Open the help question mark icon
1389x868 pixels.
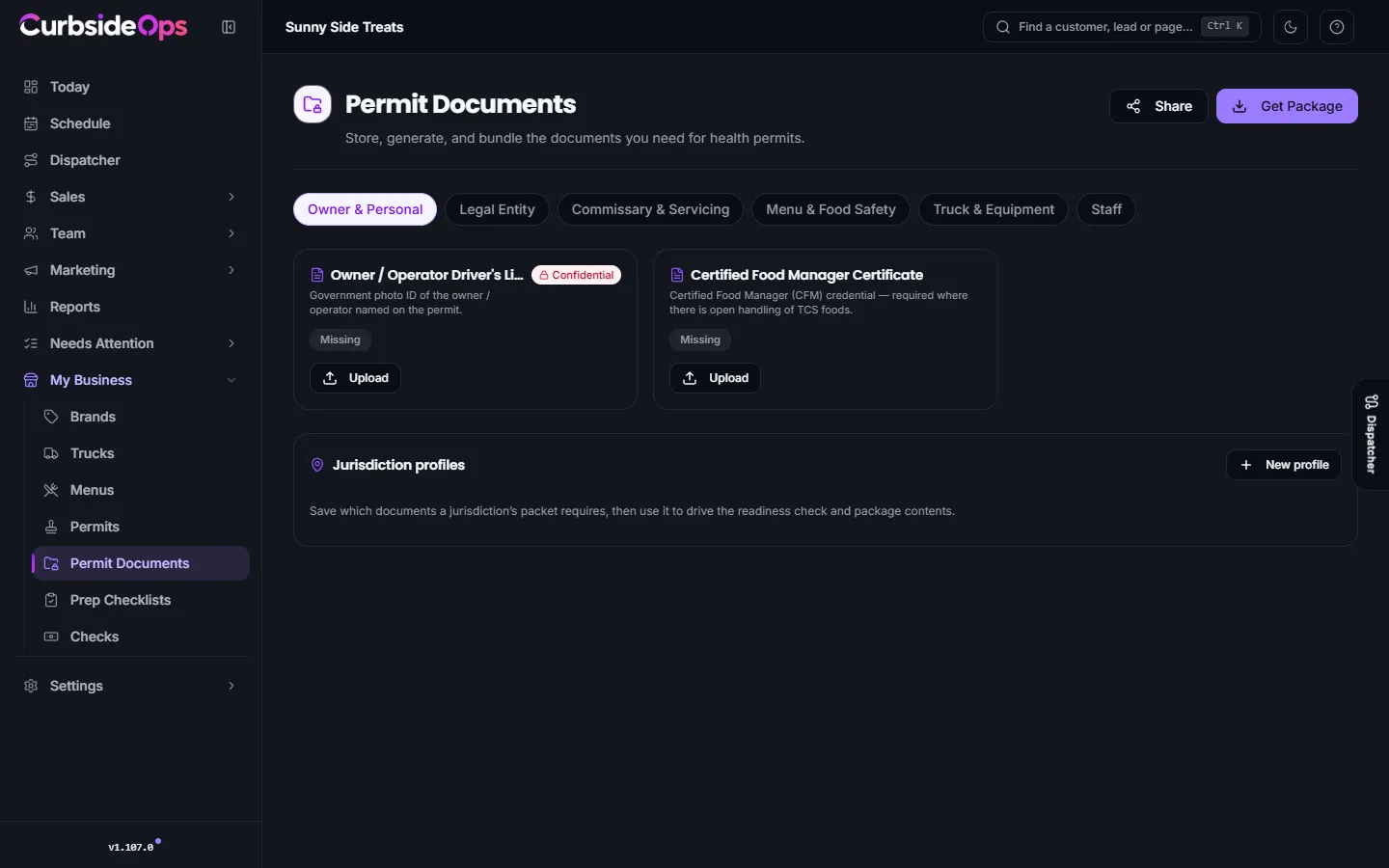tap(1337, 27)
